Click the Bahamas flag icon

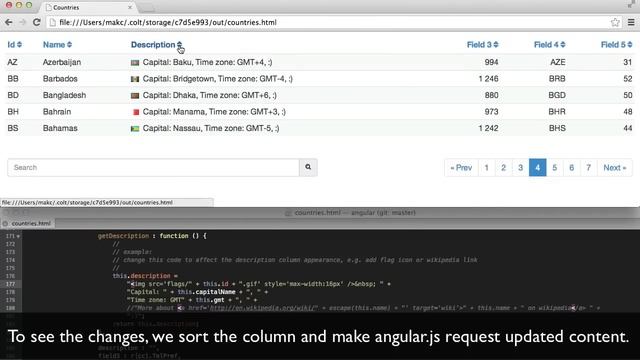click(x=135, y=129)
